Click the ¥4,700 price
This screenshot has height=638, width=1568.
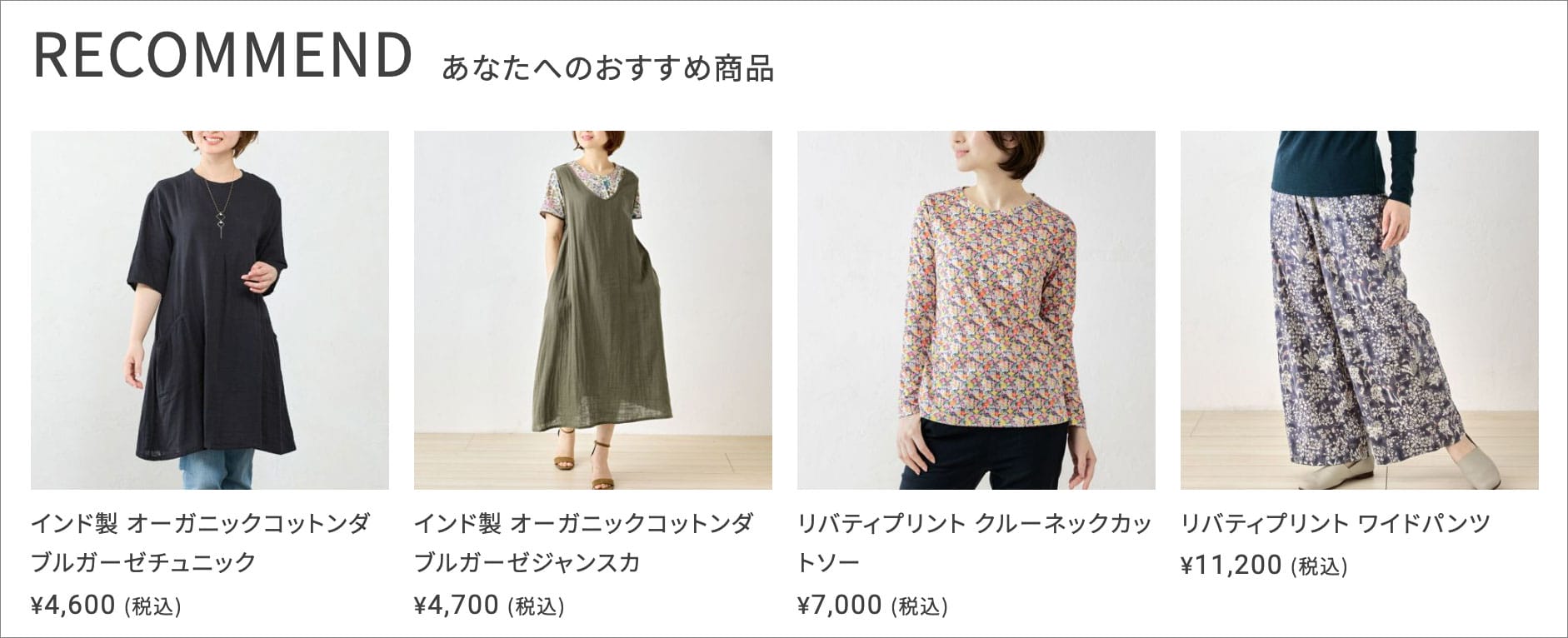(457, 605)
